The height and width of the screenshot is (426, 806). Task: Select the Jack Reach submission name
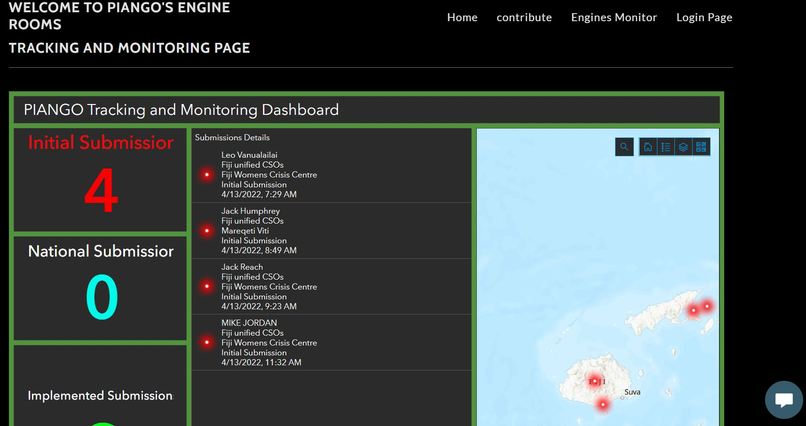tap(242, 267)
